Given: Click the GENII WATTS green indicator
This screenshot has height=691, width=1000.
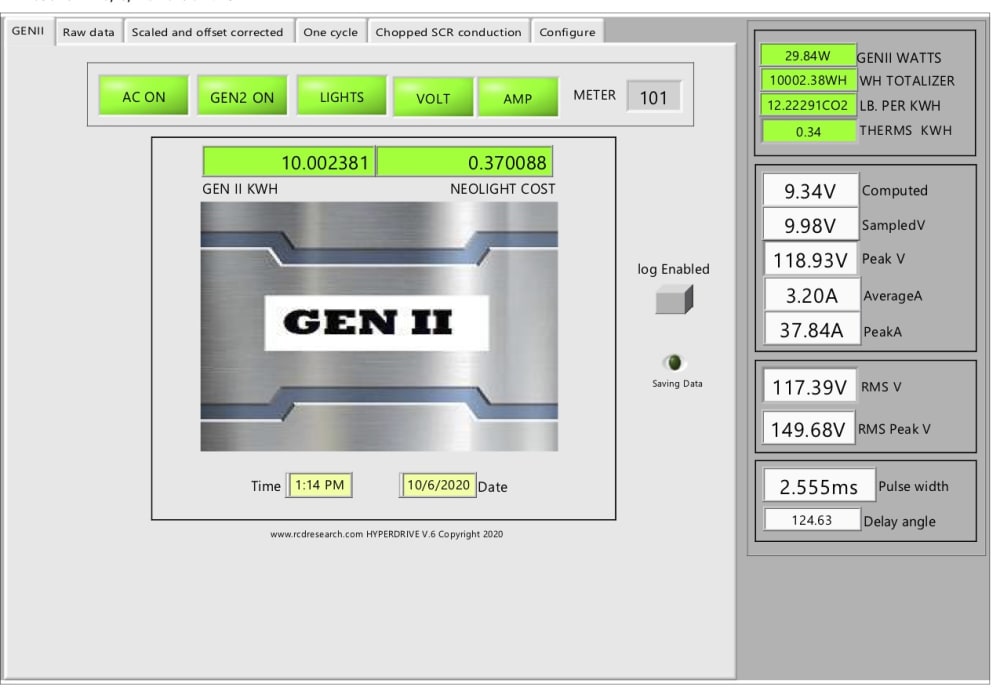Looking at the screenshot, I should click(807, 56).
